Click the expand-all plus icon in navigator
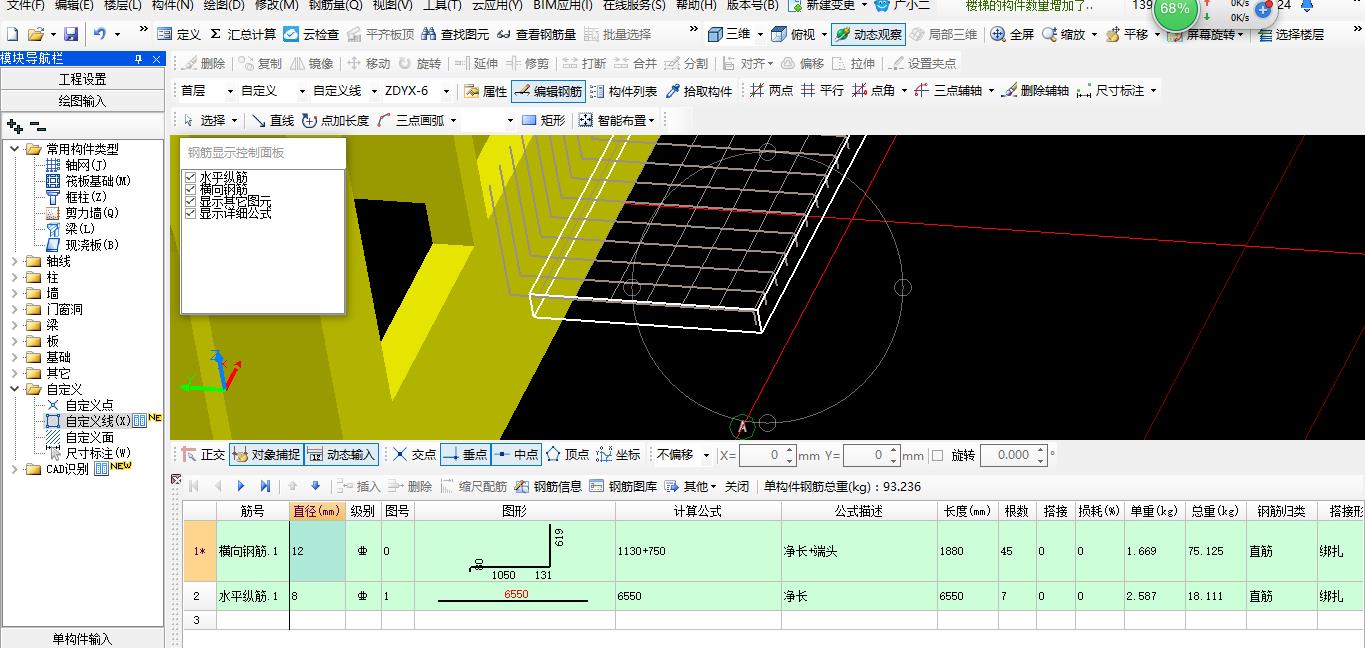Screen dimensions: 1365x648 tap(14, 126)
